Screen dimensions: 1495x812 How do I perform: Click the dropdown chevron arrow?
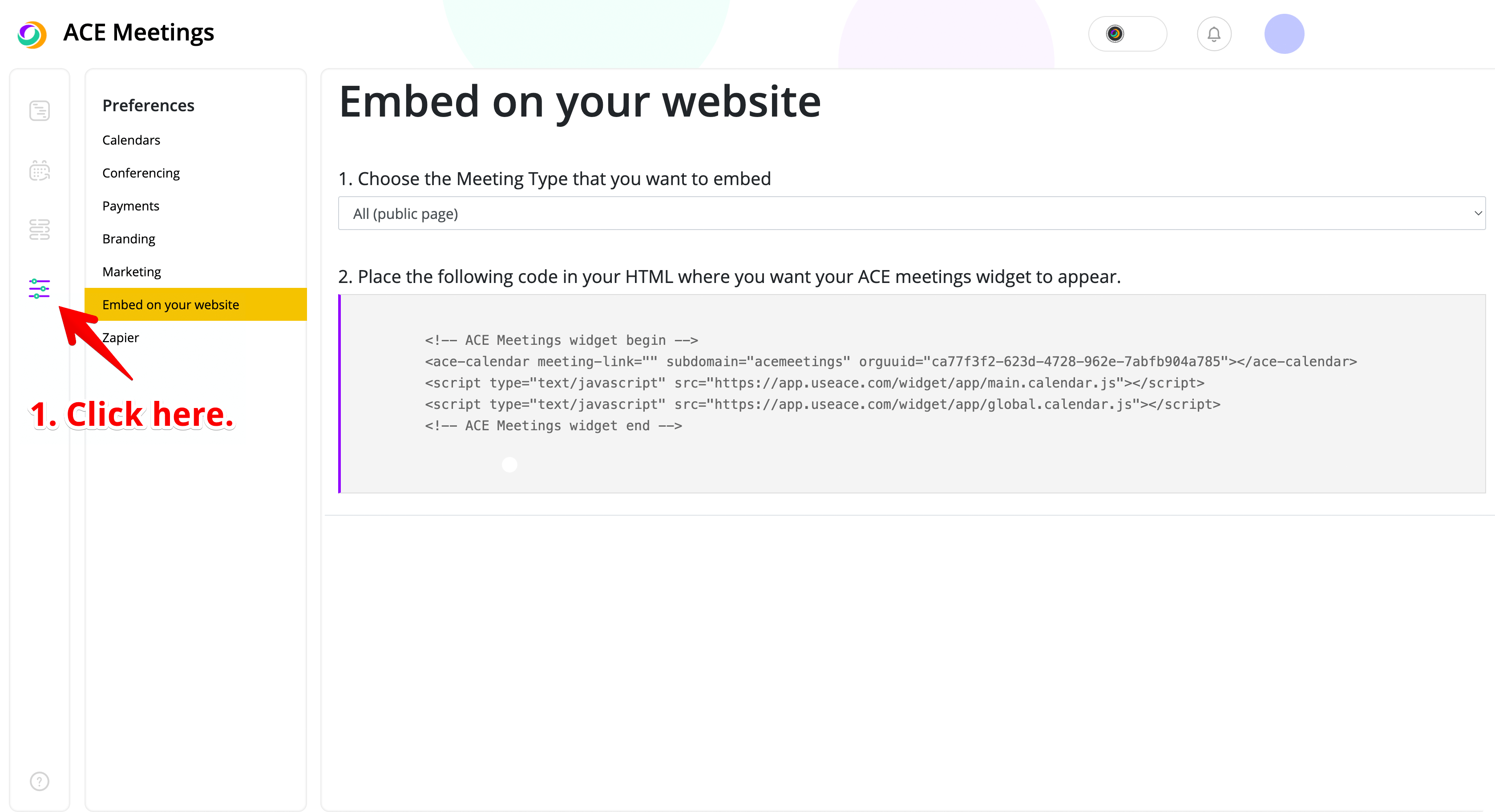tap(1478, 214)
